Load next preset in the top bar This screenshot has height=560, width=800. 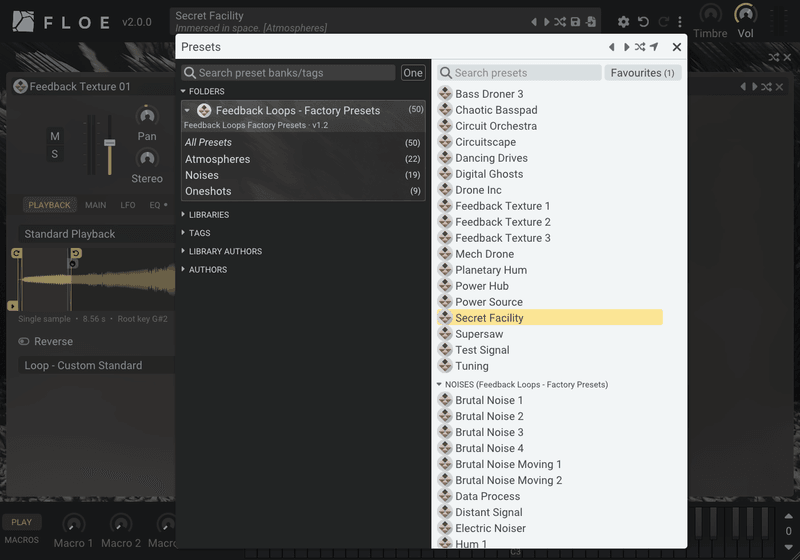pyautogui.click(x=546, y=22)
